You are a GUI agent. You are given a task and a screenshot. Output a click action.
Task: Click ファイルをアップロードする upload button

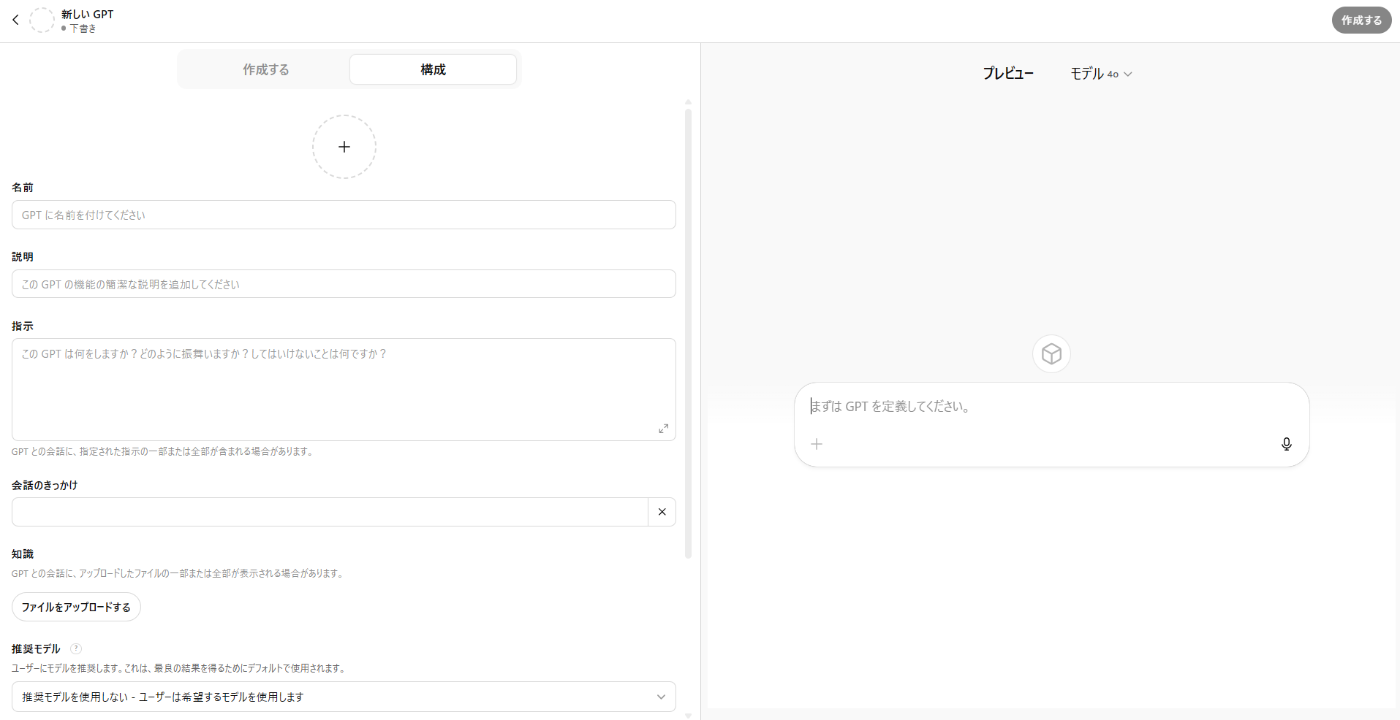(76, 607)
